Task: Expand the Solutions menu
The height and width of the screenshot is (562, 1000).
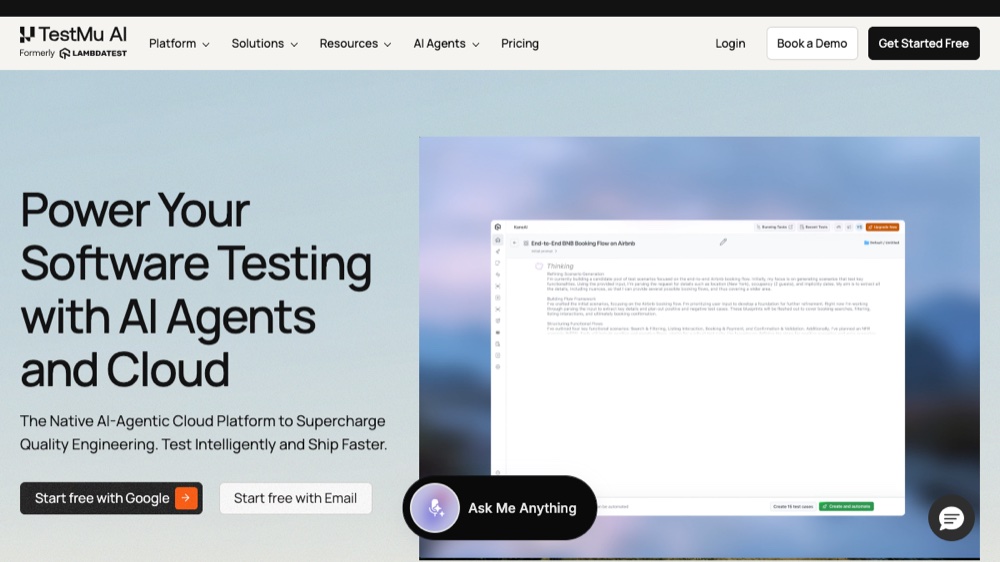Action: 264,43
